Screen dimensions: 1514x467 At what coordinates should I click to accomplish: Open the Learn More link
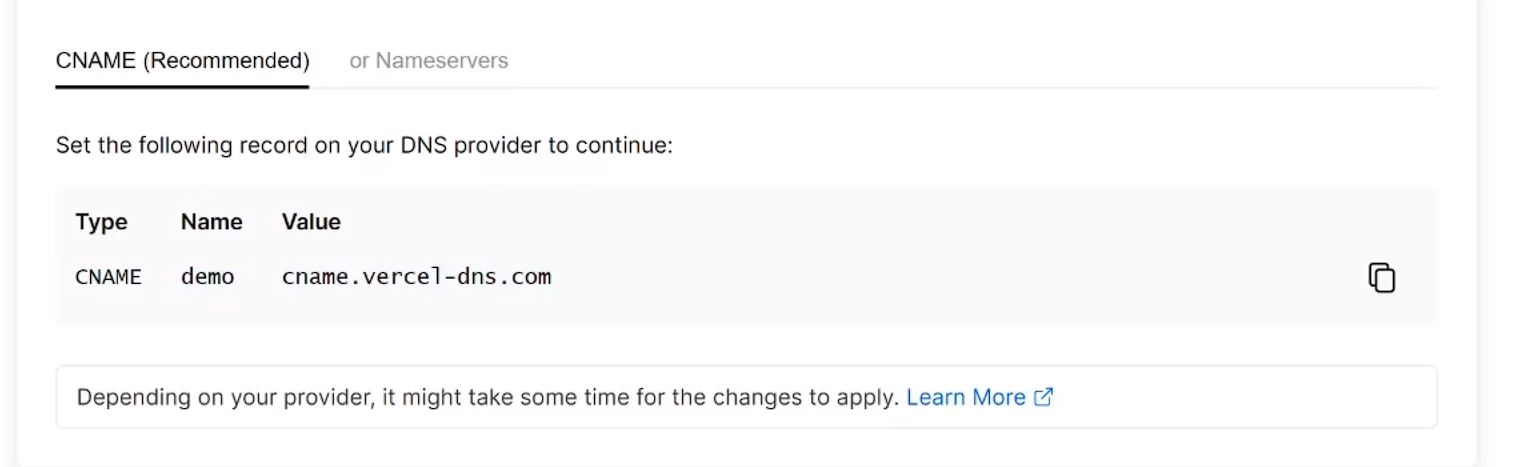(966, 397)
